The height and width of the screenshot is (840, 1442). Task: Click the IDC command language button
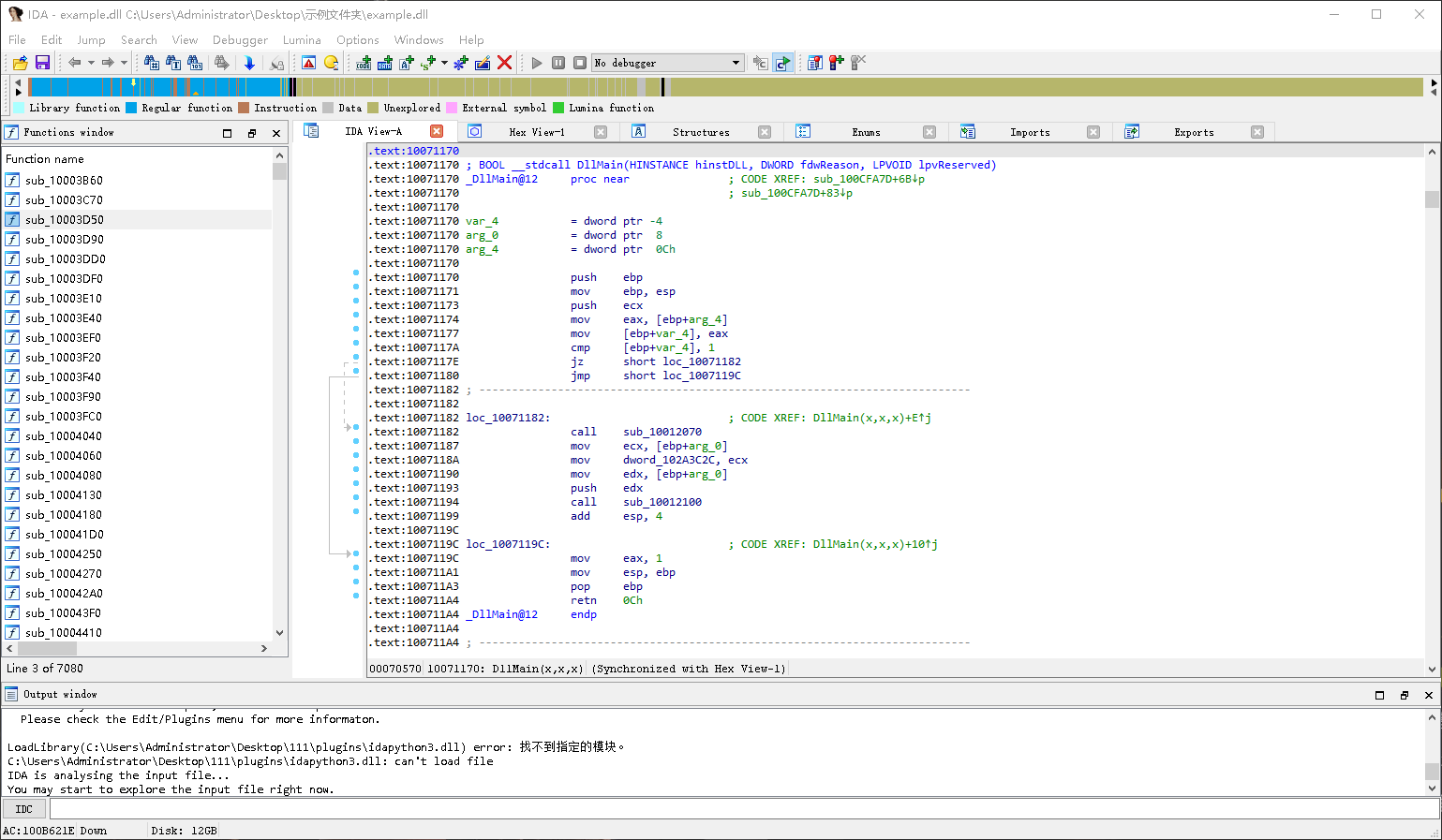tap(24, 809)
